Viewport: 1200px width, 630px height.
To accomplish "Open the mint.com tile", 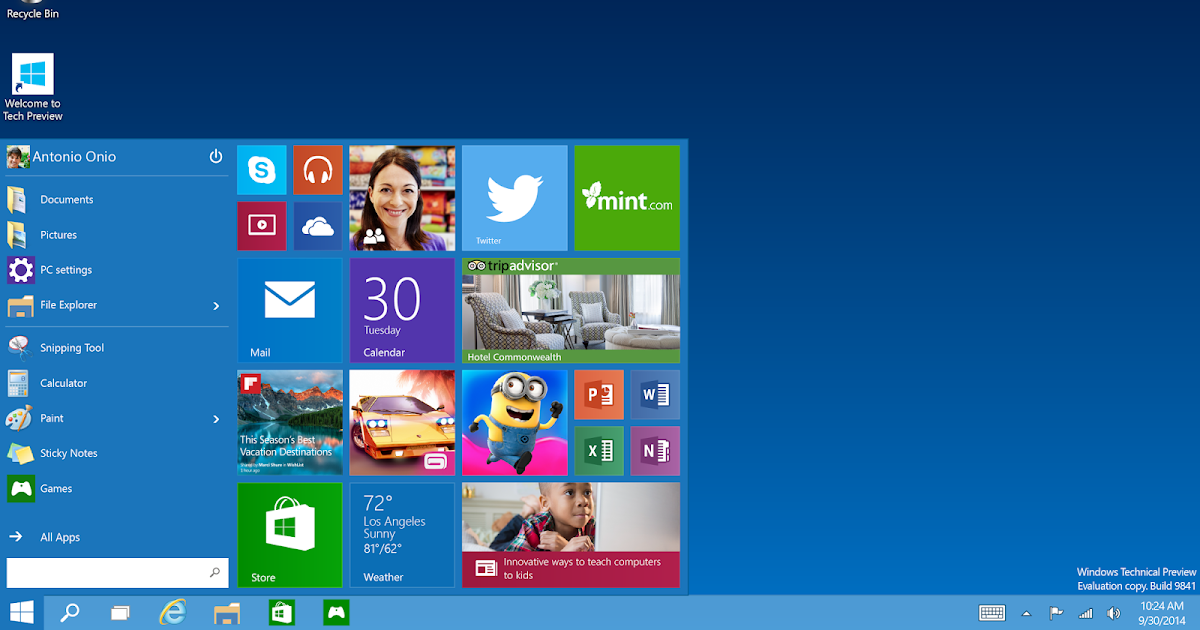I will (627, 198).
